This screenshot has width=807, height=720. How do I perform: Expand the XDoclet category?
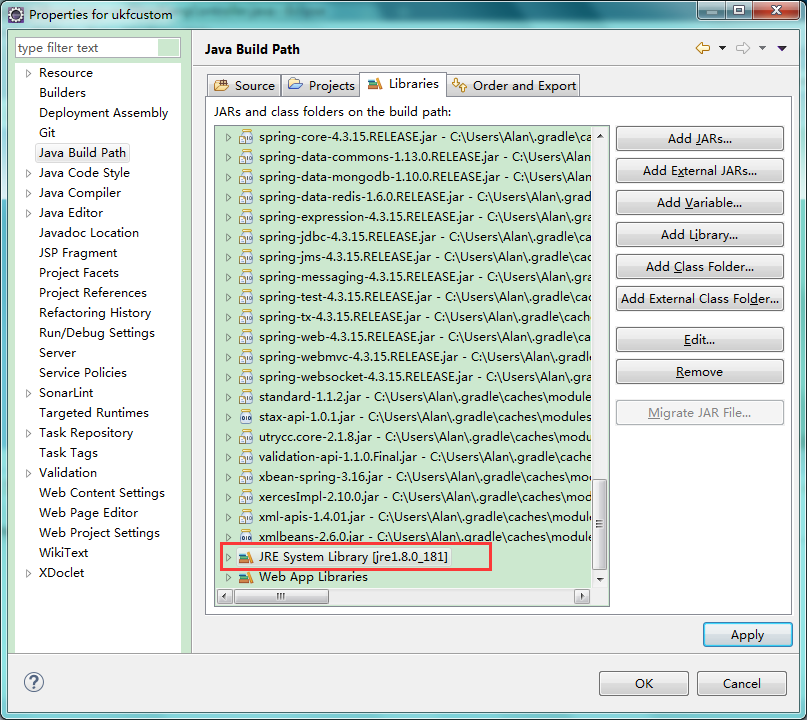coord(28,573)
